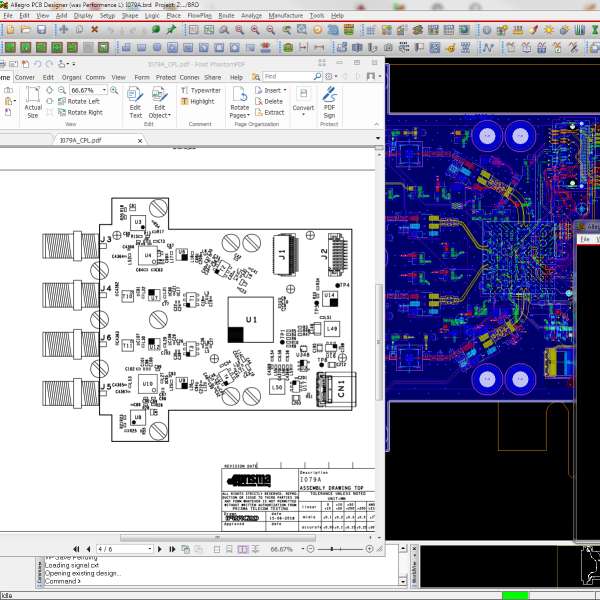Click Zoom Out magnifier in Allegro toolbar
Viewport: 600px width, 600px height.
(x=271, y=29)
